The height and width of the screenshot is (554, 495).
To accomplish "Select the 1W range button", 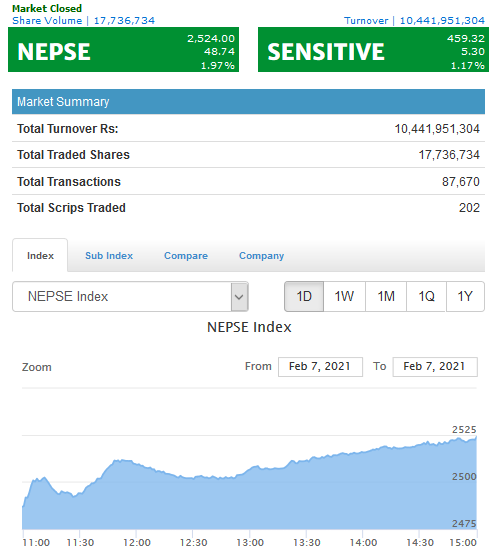I will point(344,296).
